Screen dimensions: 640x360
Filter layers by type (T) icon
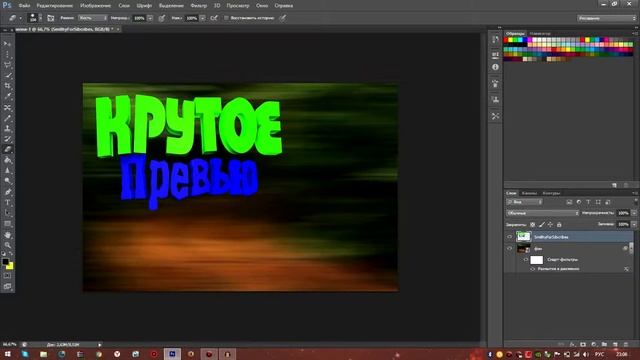pyautogui.click(x=588, y=202)
